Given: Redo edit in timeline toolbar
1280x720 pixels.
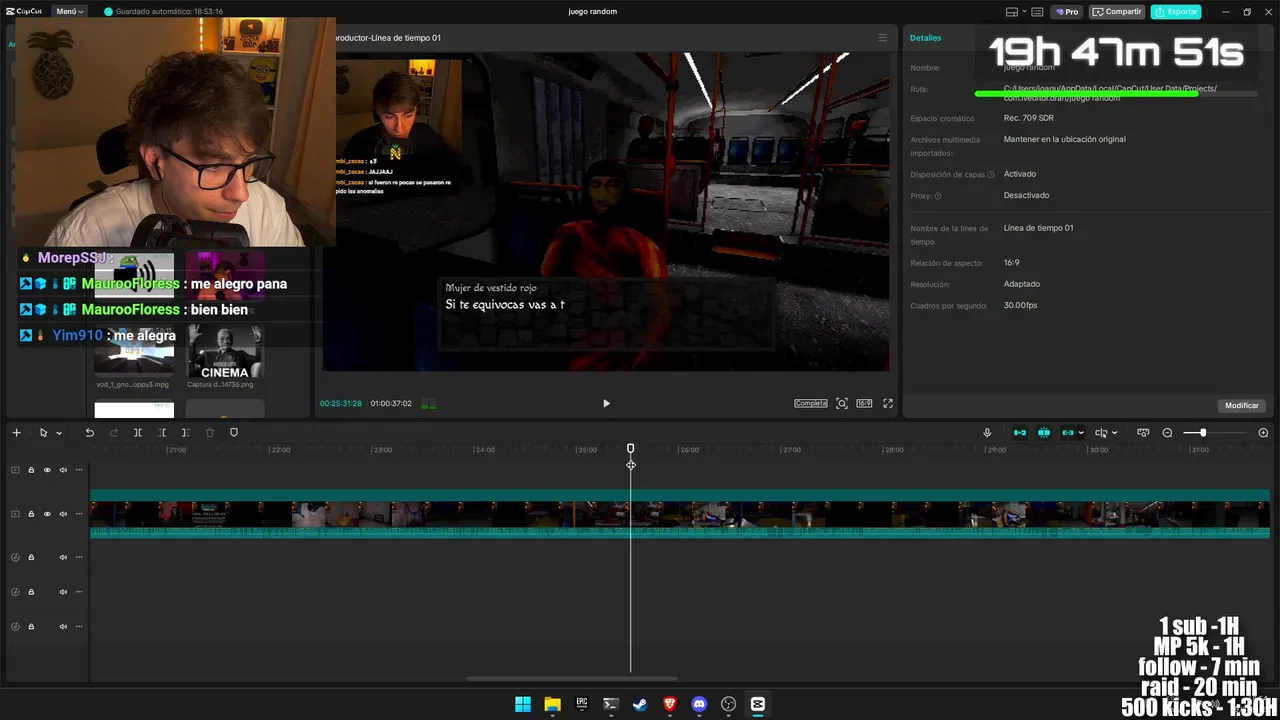Looking at the screenshot, I should coord(113,433).
